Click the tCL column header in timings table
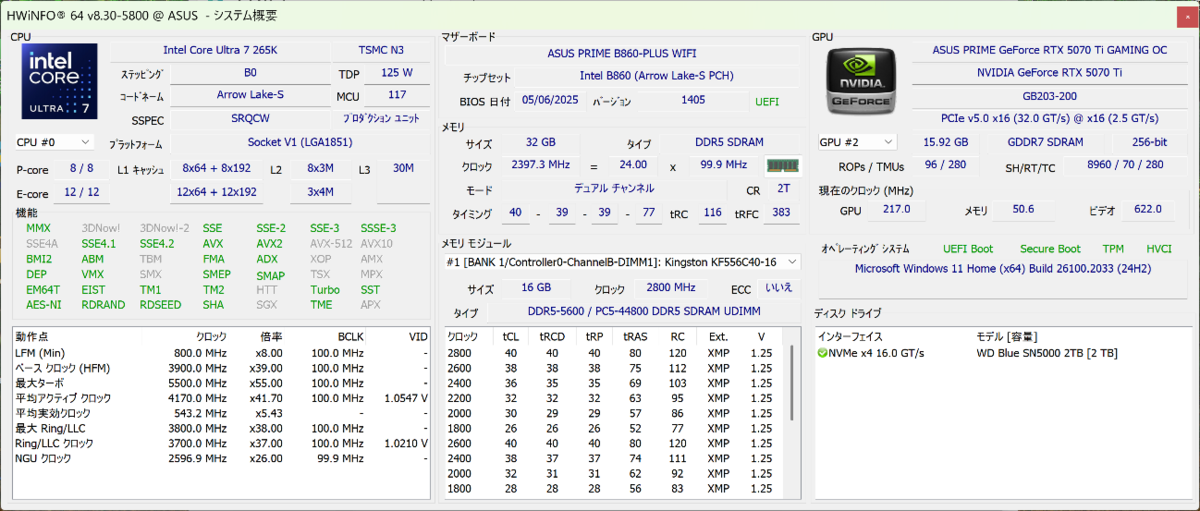The width and height of the screenshot is (1200, 511). tap(511, 337)
